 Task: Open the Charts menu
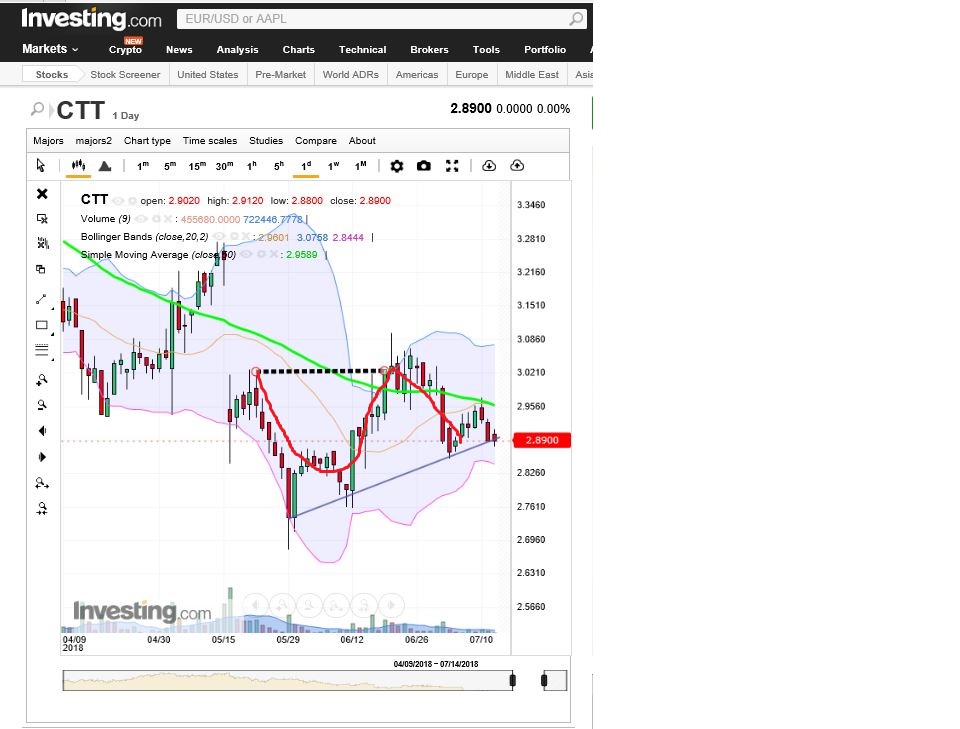299,50
